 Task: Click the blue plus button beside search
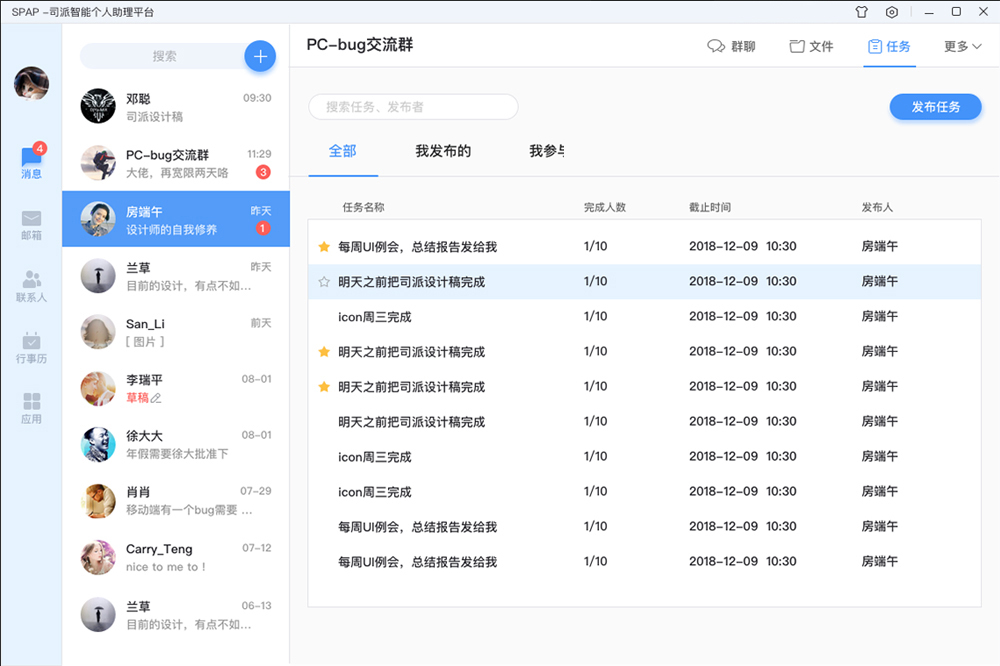coord(260,56)
